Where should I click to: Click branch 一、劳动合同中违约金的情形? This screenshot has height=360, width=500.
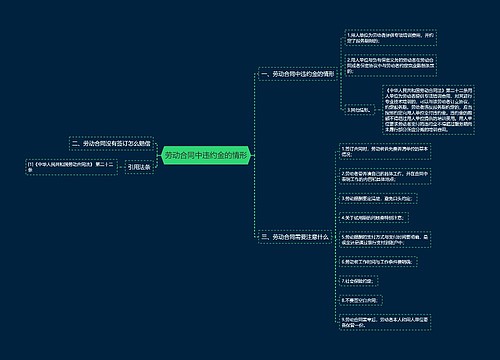[x=298, y=74]
